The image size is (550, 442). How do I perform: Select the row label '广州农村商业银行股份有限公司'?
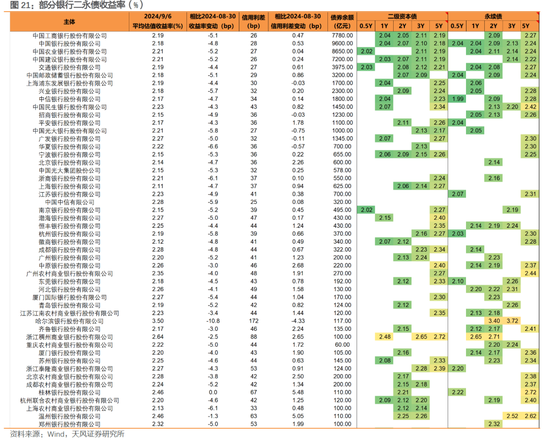[x=69, y=274]
